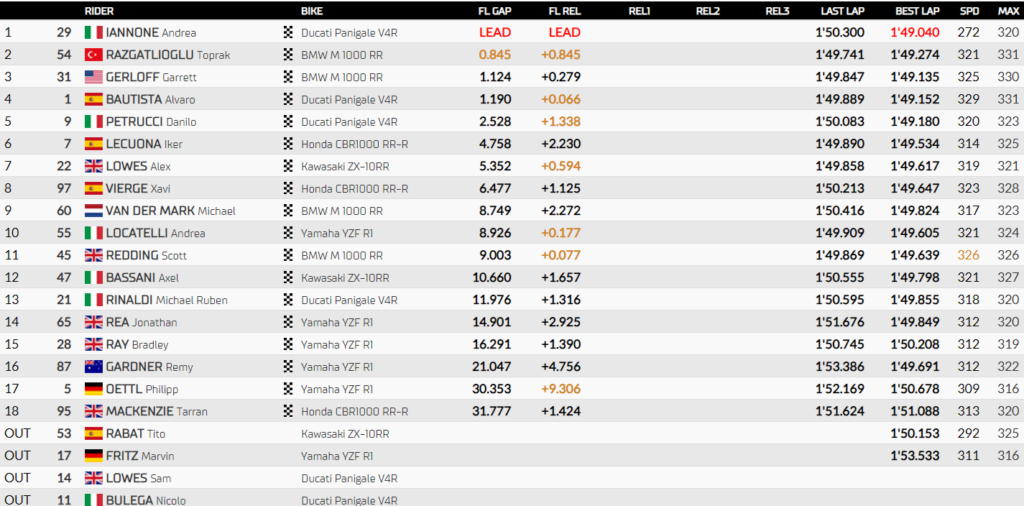Click Iannone's red best lap time 1'49.040
The width and height of the screenshot is (1024, 506).
[x=915, y=32]
